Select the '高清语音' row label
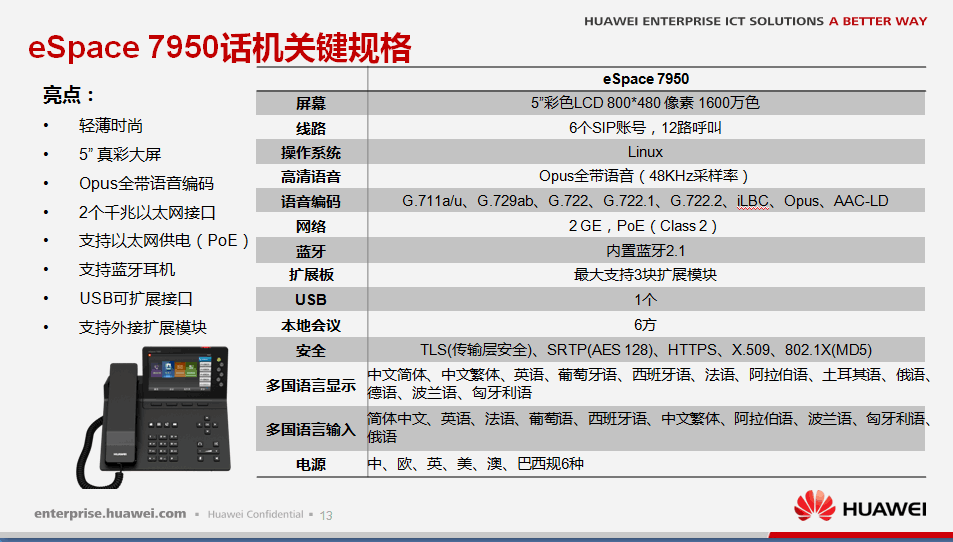Viewport: 953px width, 542px height. pyautogui.click(x=311, y=177)
